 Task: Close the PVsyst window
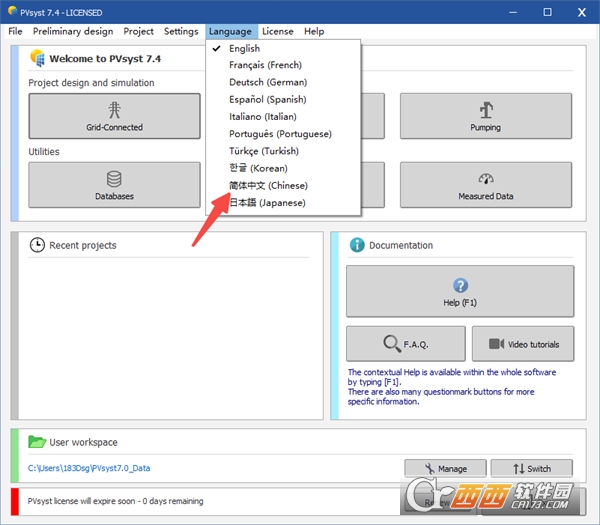tap(582, 12)
